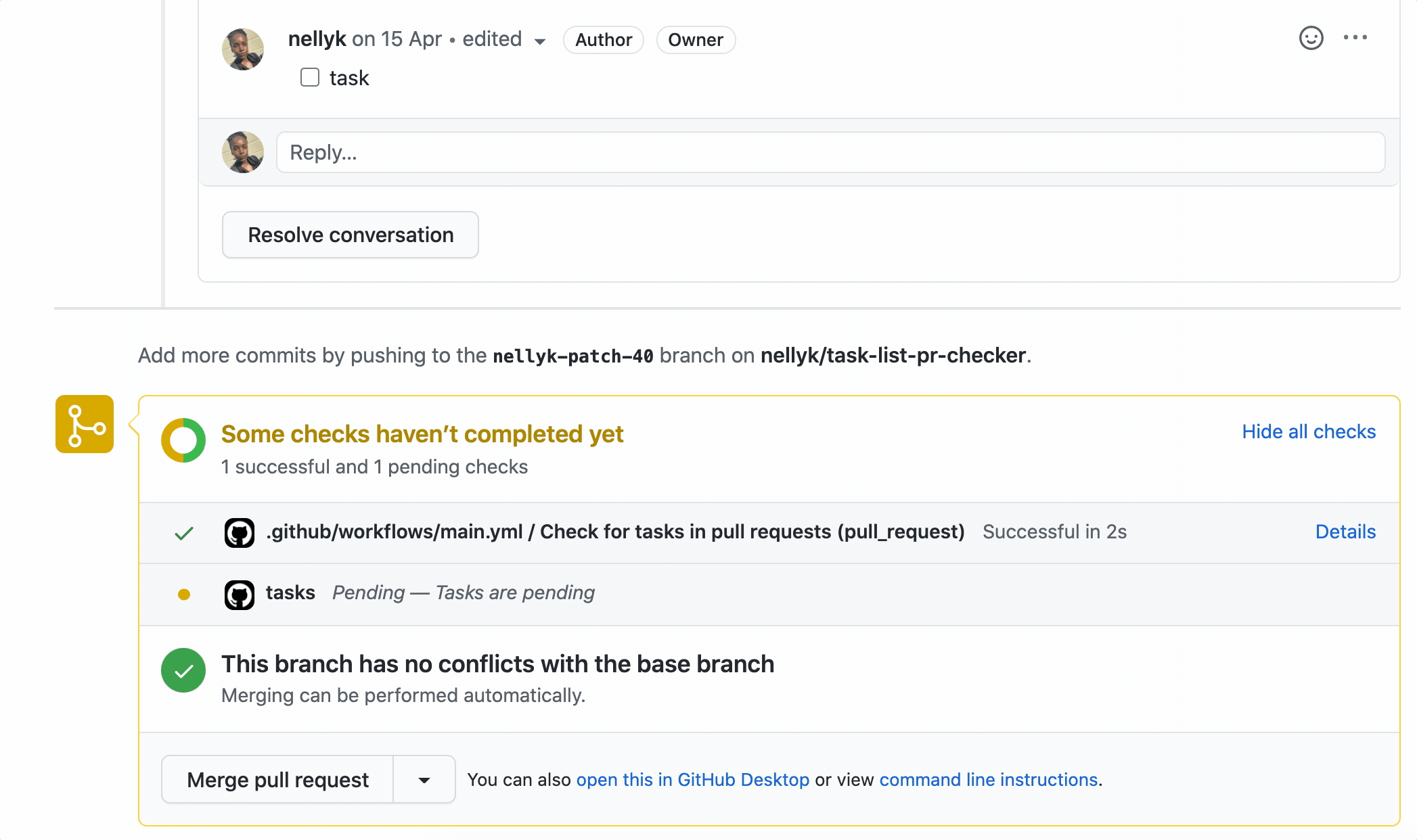
Task: Click the green no-conflicts checkmark icon
Action: point(183,670)
